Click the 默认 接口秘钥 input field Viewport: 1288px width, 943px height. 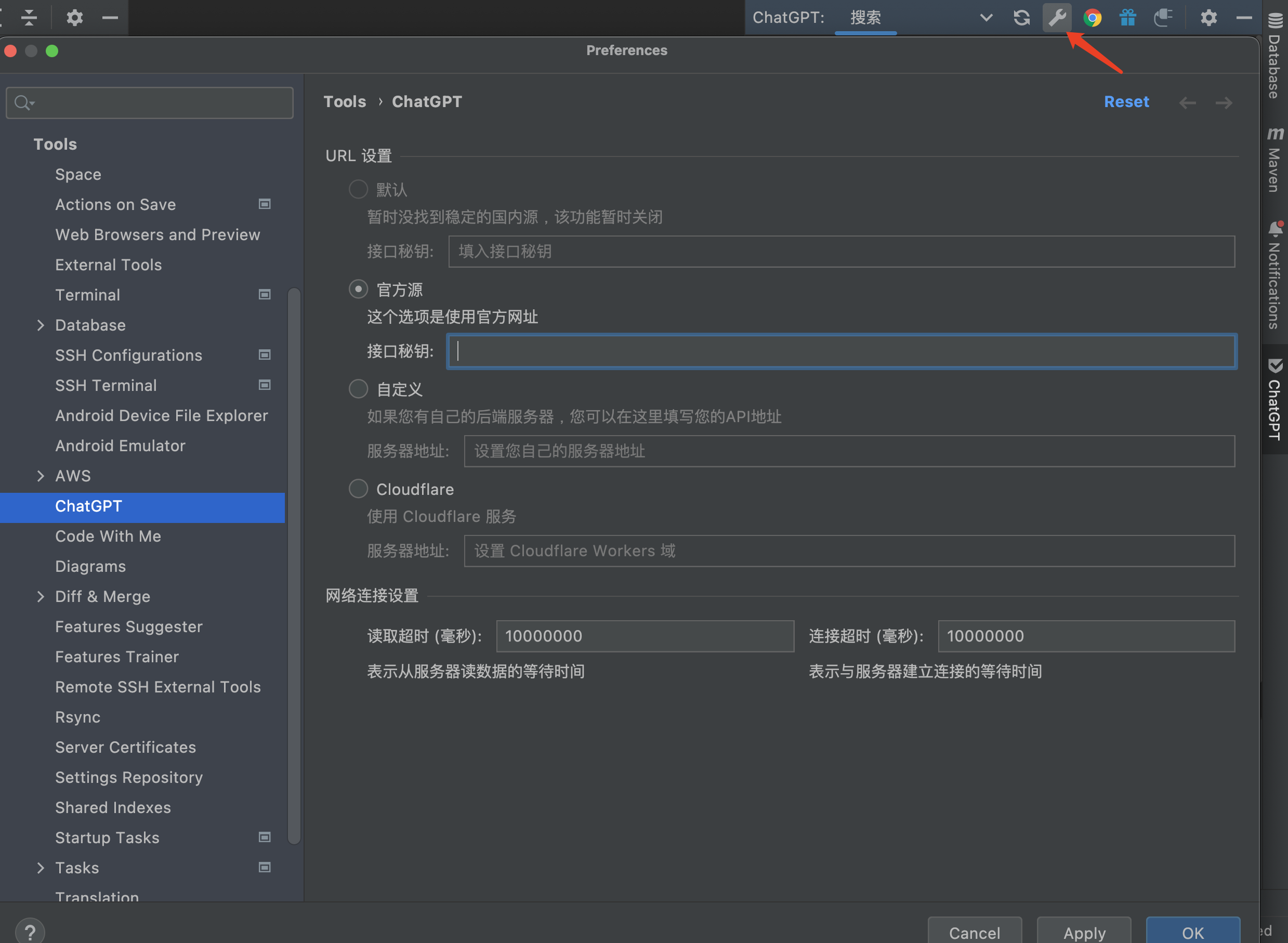click(x=842, y=251)
